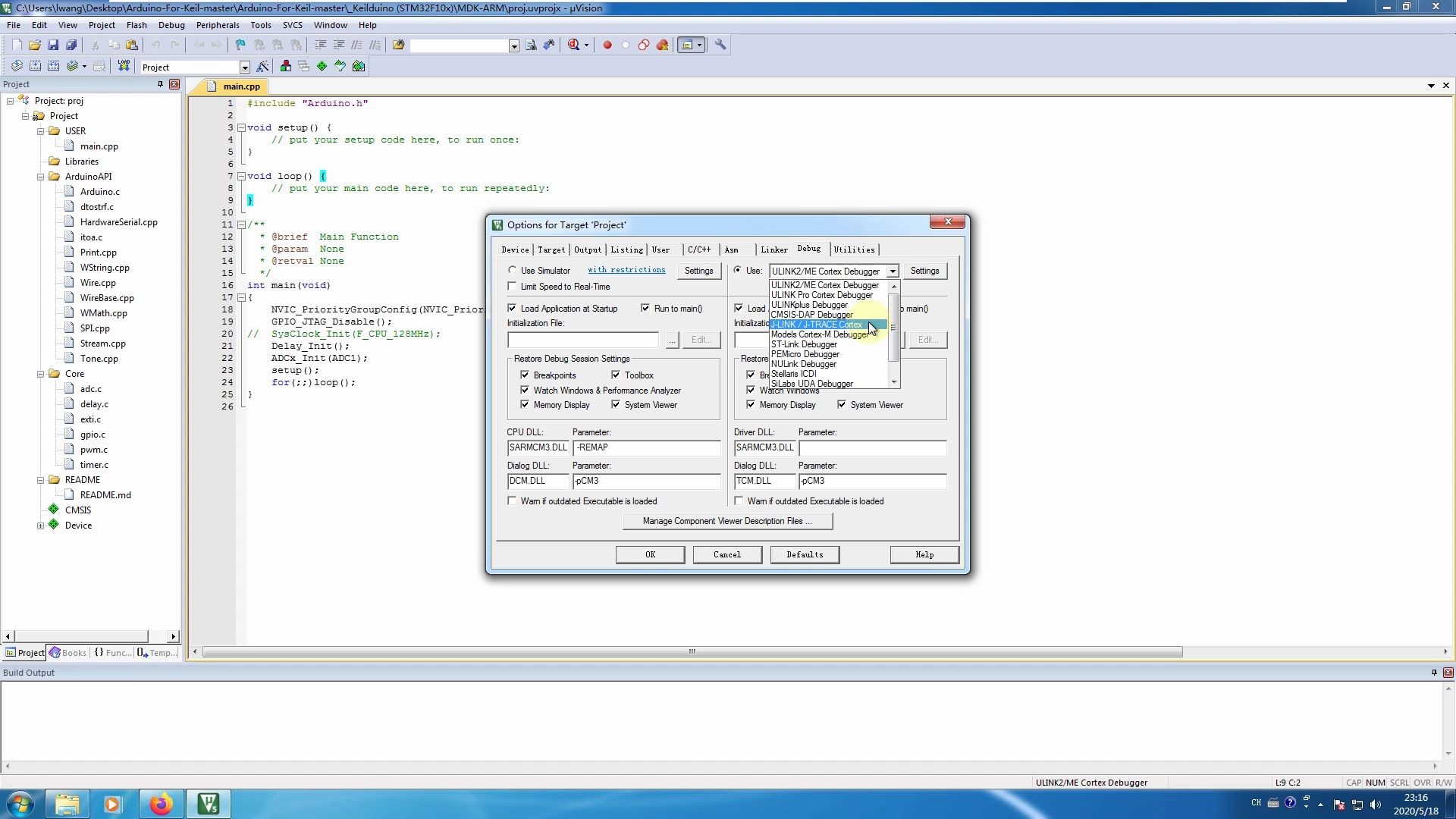The image size is (1456, 819).
Task: Switch to the C/C++ options tab
Action: 698,249
